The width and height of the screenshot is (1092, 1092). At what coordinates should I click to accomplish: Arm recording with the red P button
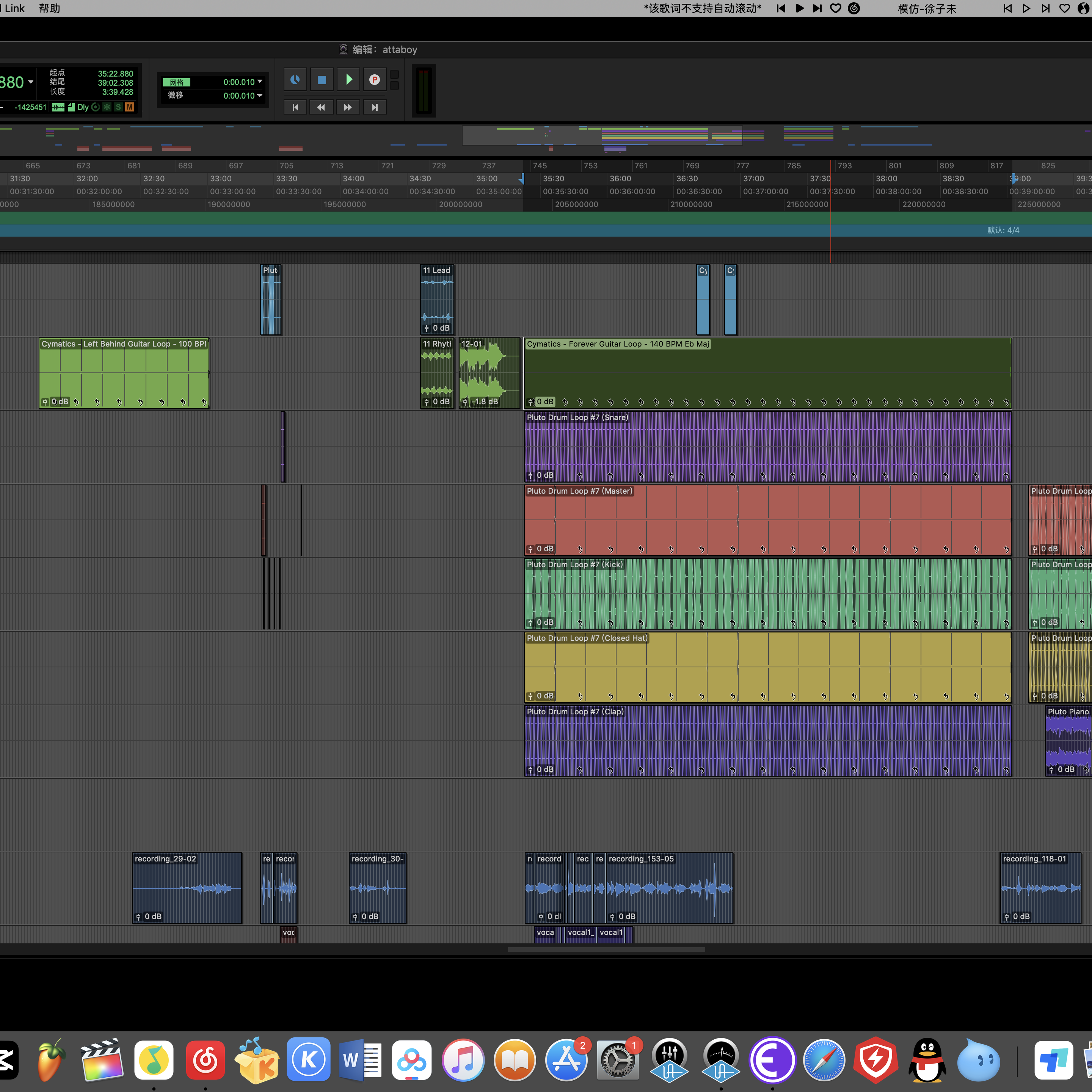click(374, 80)
